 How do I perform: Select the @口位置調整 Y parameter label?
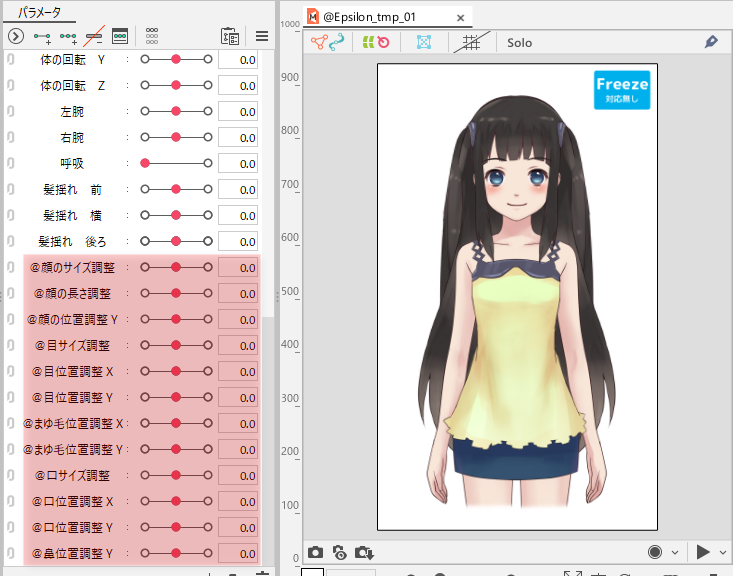pyautogui.click(x=72, y=527)
